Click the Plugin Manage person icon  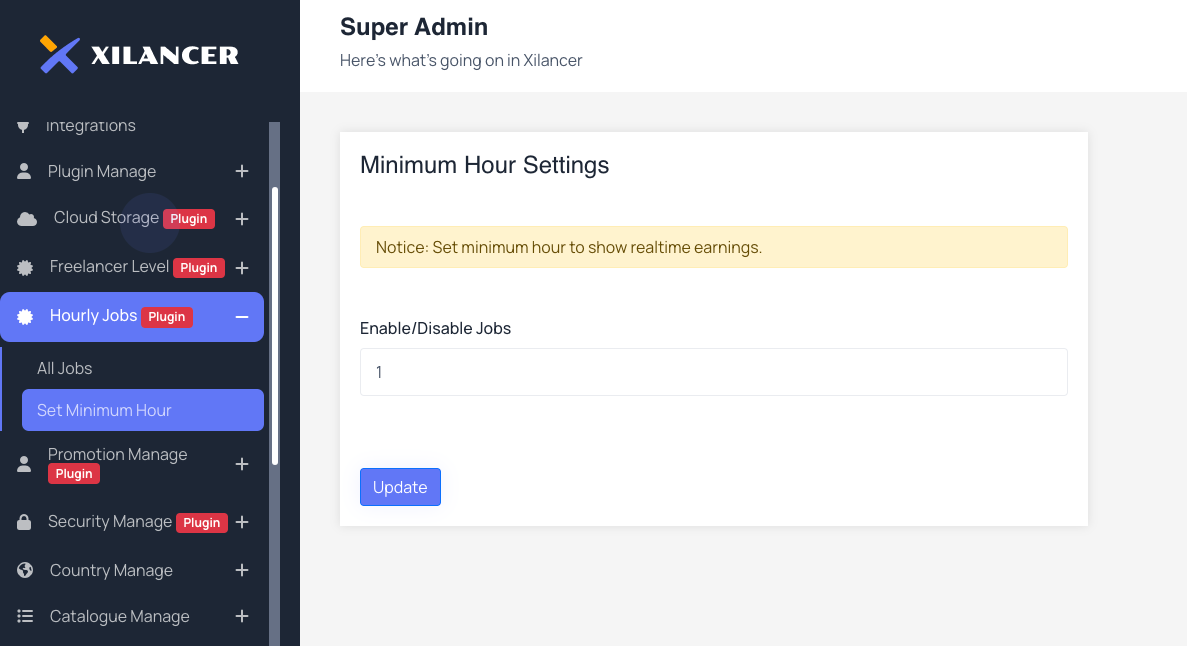23,171
